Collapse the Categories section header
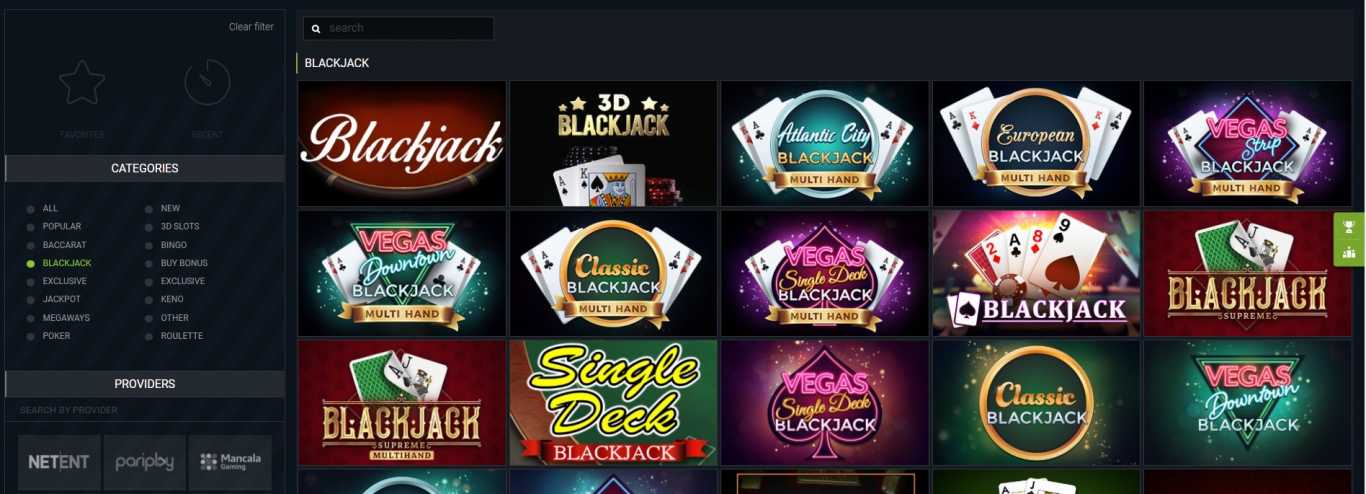This screenshot has width=1366, height=494. [145, 168]
